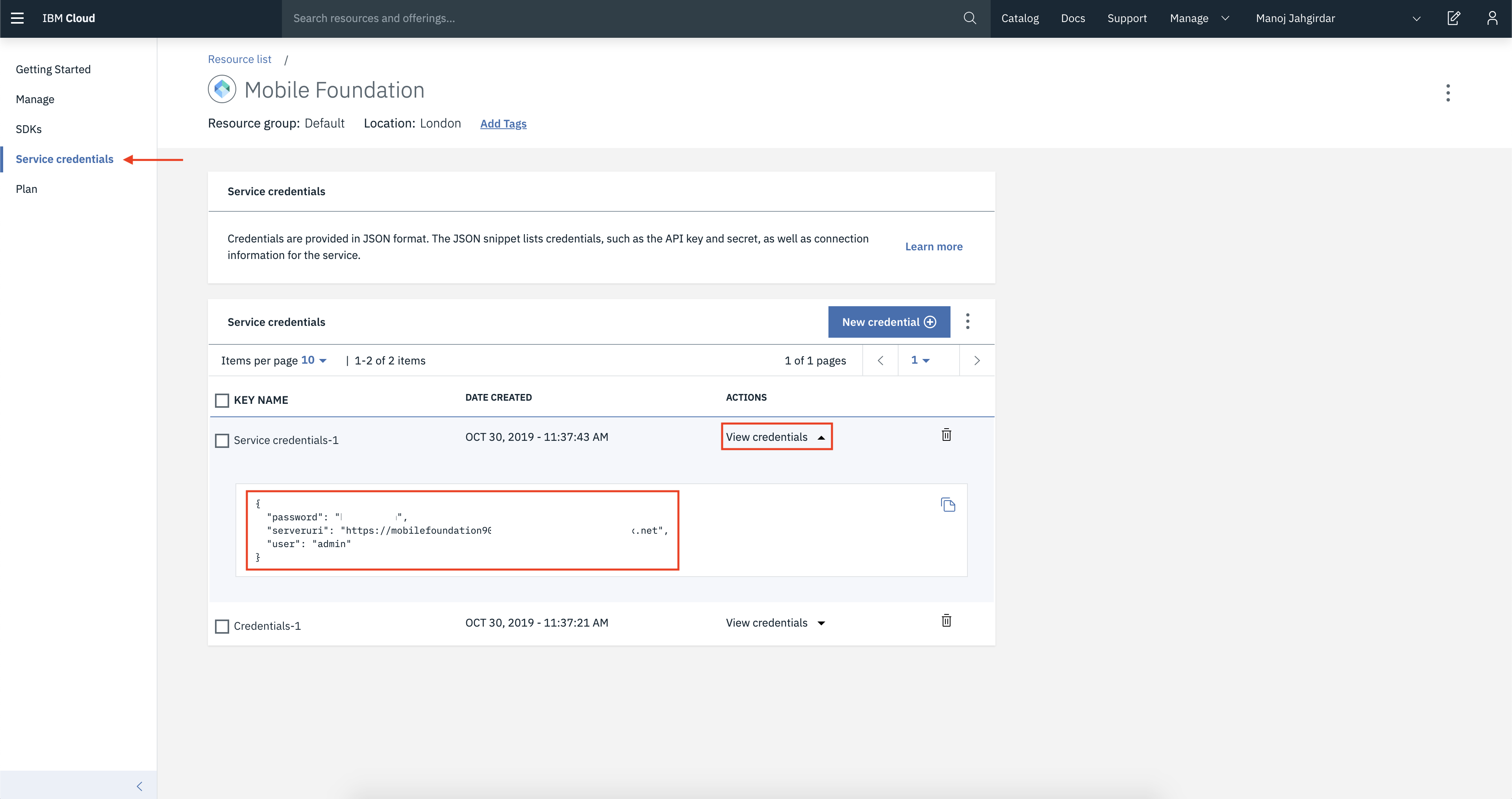
Task: Click the IBM Cloud hamburger menu icon
Action: pyautogui.click(x=18, y=18)
